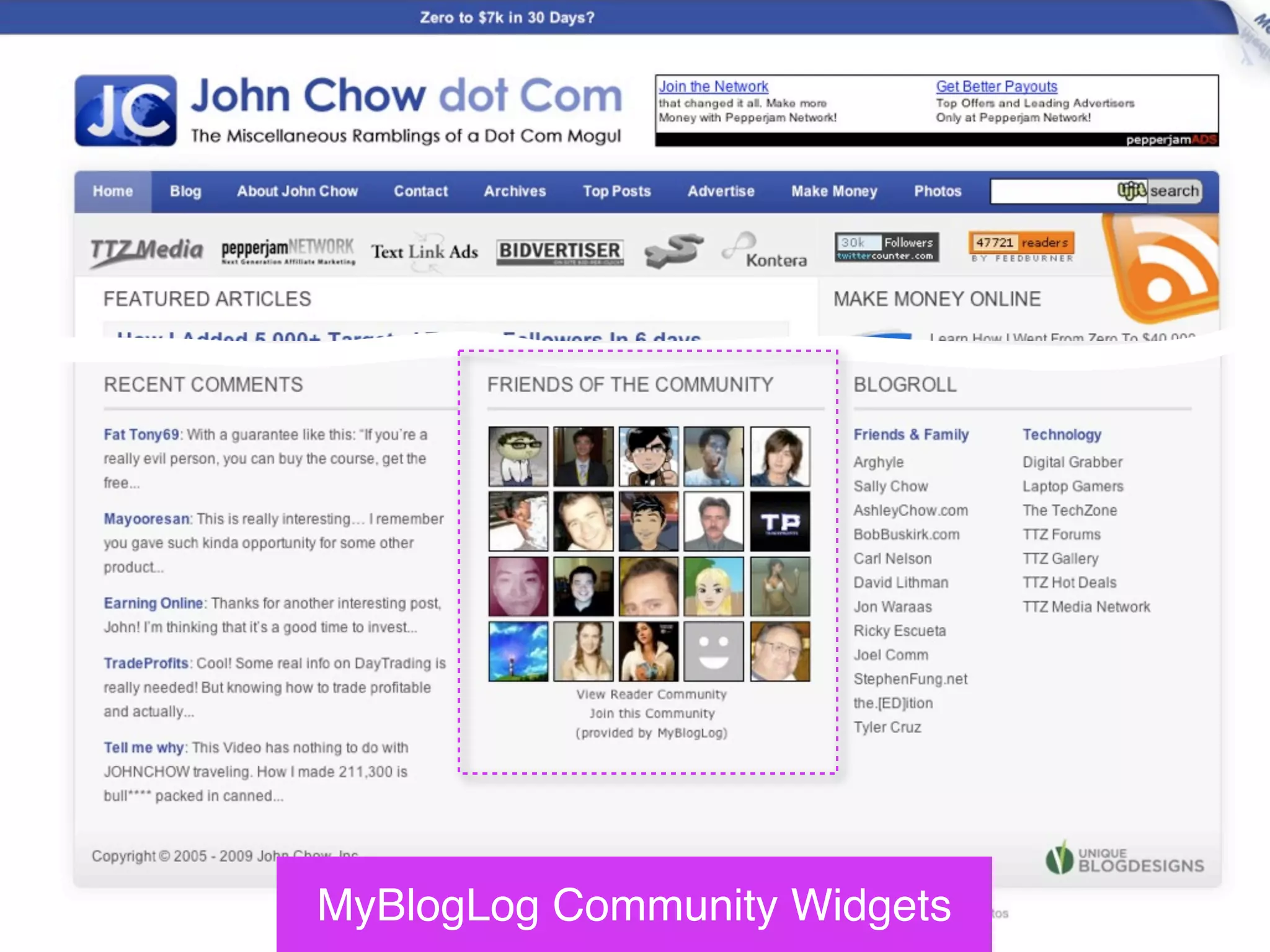Image resolution: width=1270 pixels, height=952 pixels.
Task: Click the pepperjam Network sponsor logo
Action: pyautogui.click(x=288, y=251)
